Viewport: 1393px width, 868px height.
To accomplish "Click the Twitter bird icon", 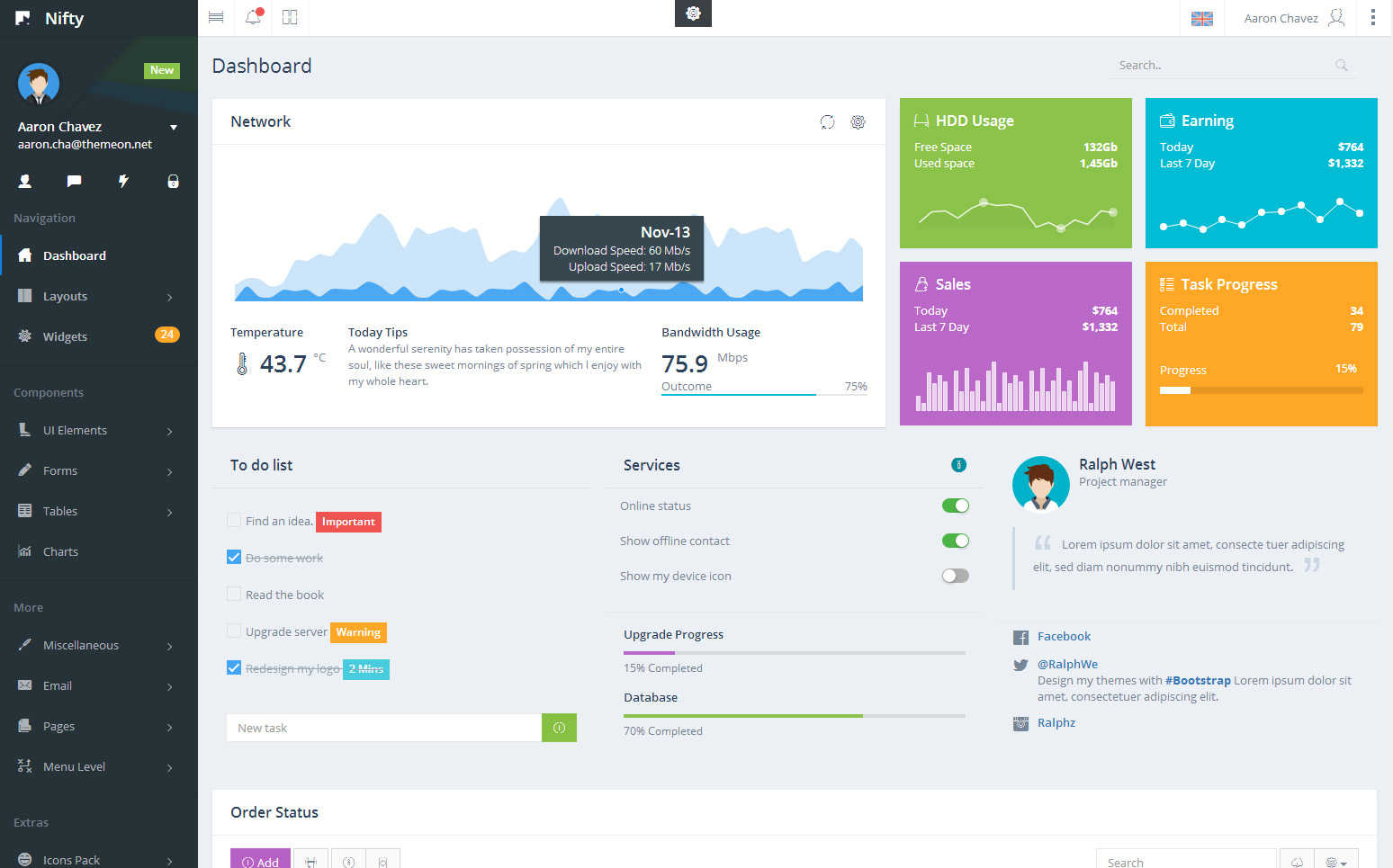I will 1020,665.
